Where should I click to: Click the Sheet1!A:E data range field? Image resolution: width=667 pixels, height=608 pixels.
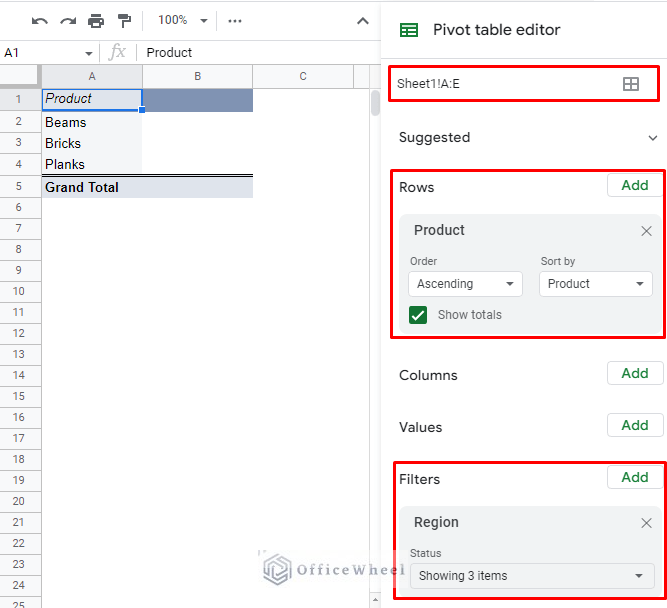[524, 83]
